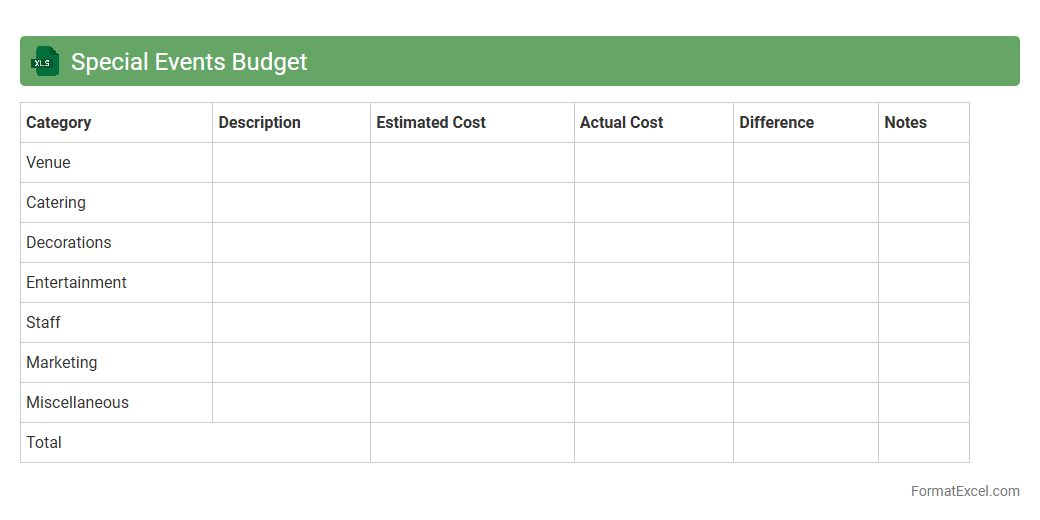Click the Special Events Budget title
The height and width of the screenshot is (520, 1040).
pyautogui.click(x=189, y=62)
